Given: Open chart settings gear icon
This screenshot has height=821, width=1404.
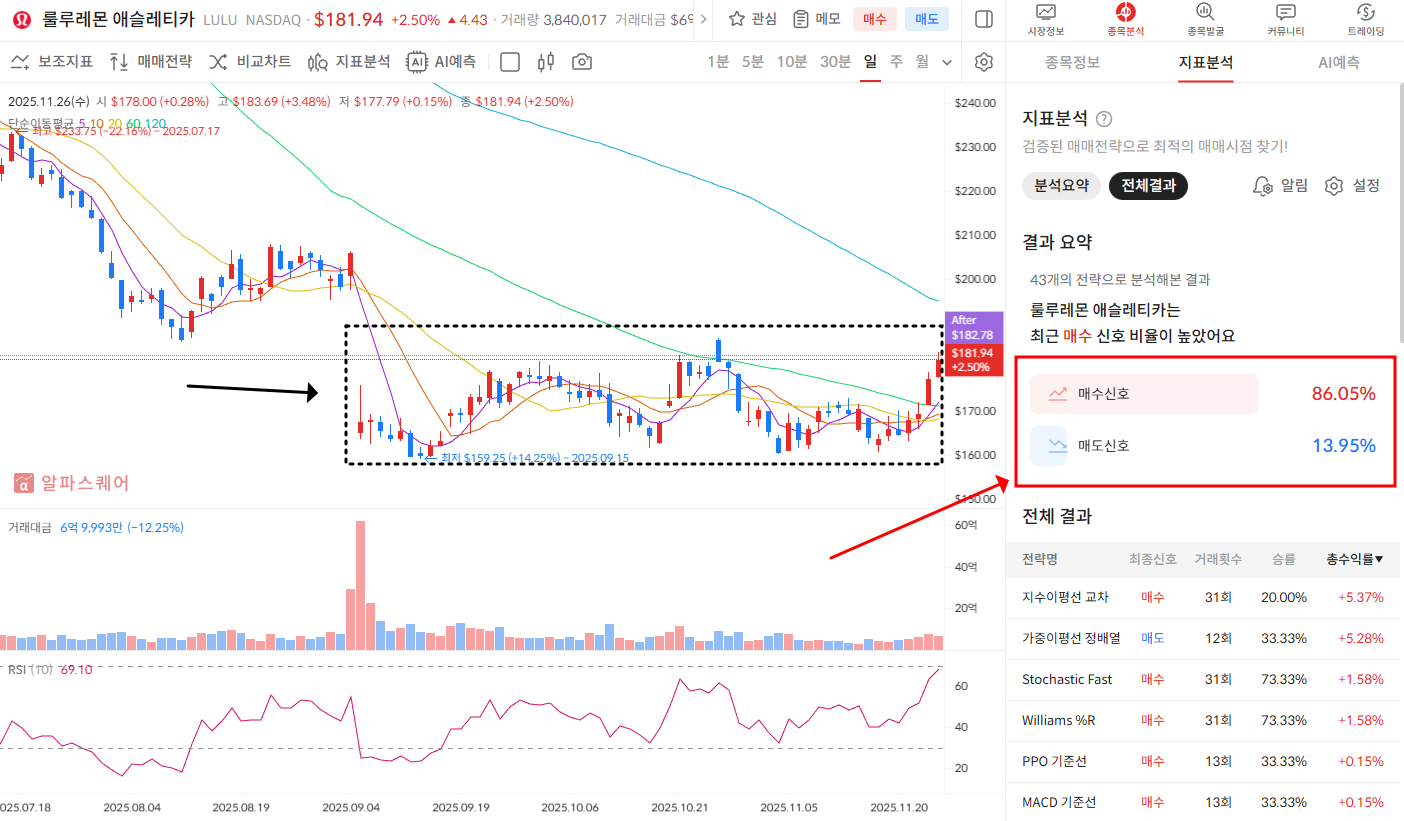Looking at the screenshot, I should coord(984,62).
